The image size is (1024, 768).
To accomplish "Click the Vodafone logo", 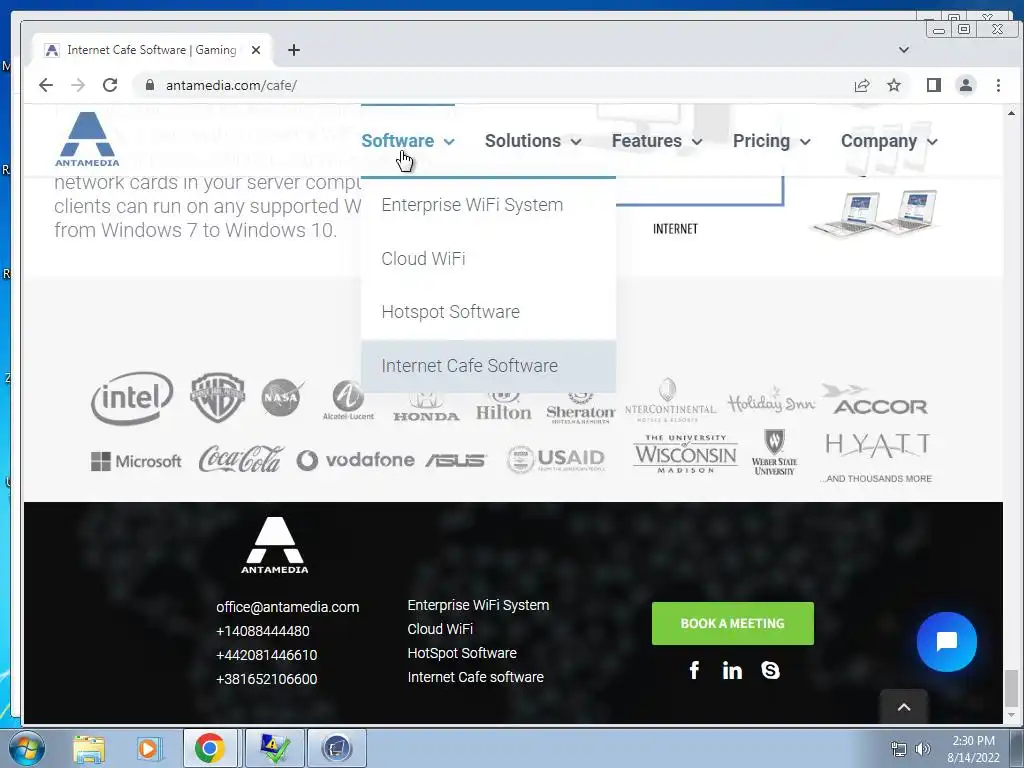I will (x=355, y=460).
